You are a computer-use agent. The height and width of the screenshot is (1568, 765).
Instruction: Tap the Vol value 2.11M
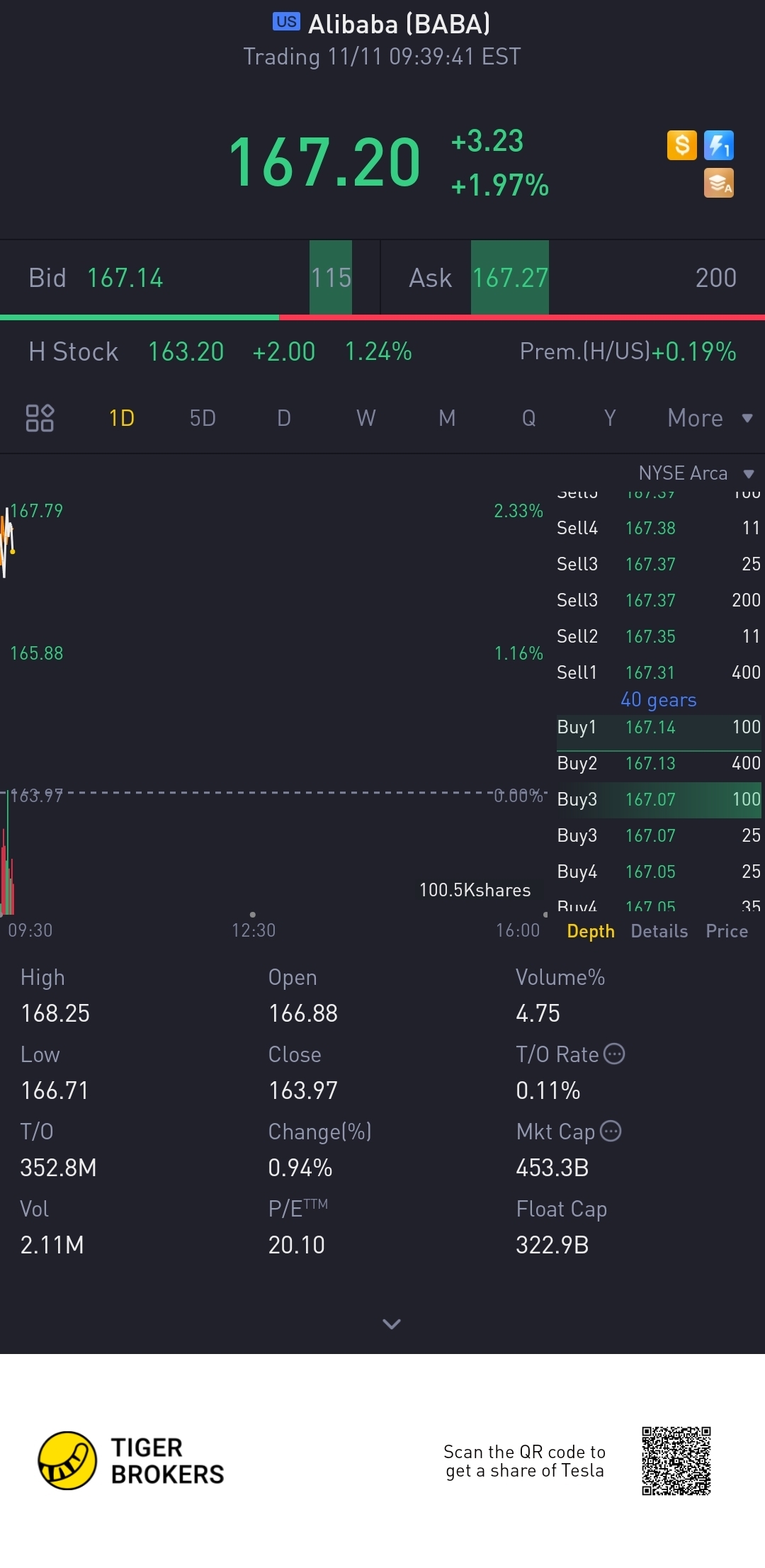pyautogui.click(x=52, y=1245)
